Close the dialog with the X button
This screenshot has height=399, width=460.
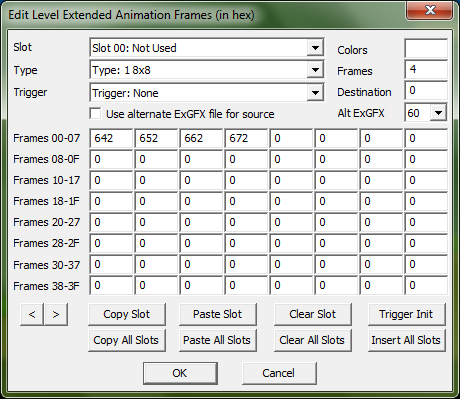click(x=430, y=10)
